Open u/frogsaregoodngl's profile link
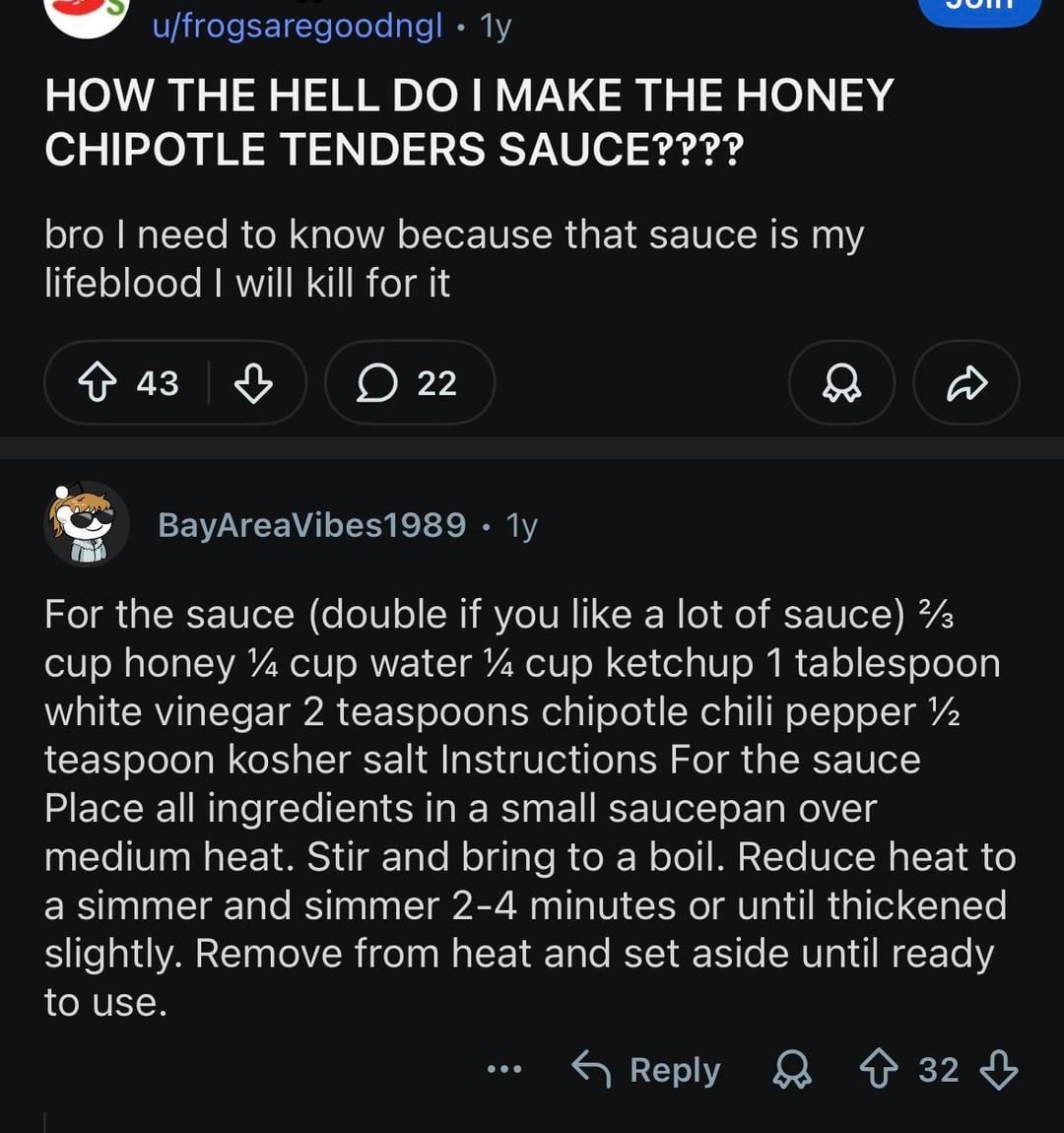This screenshot has height=1133, width=1064. 298,26
